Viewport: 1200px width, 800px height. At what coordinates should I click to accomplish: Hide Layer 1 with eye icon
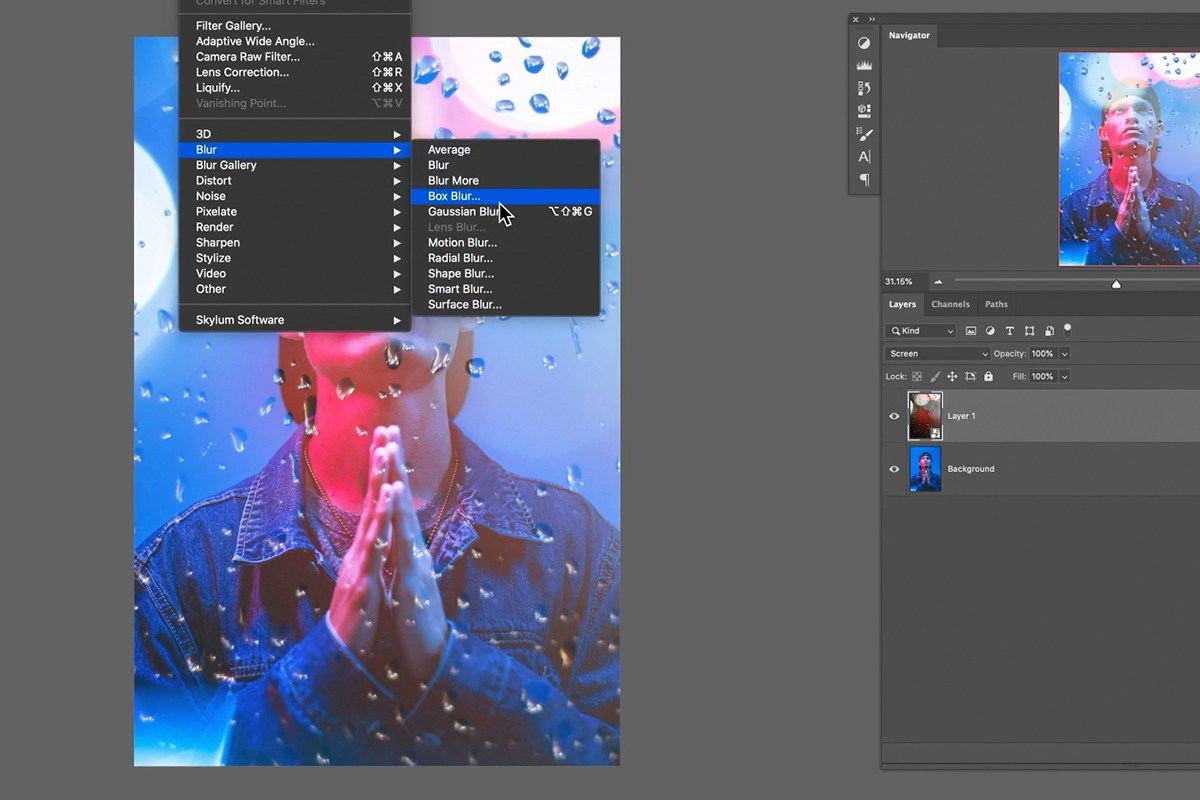point(894,416)
